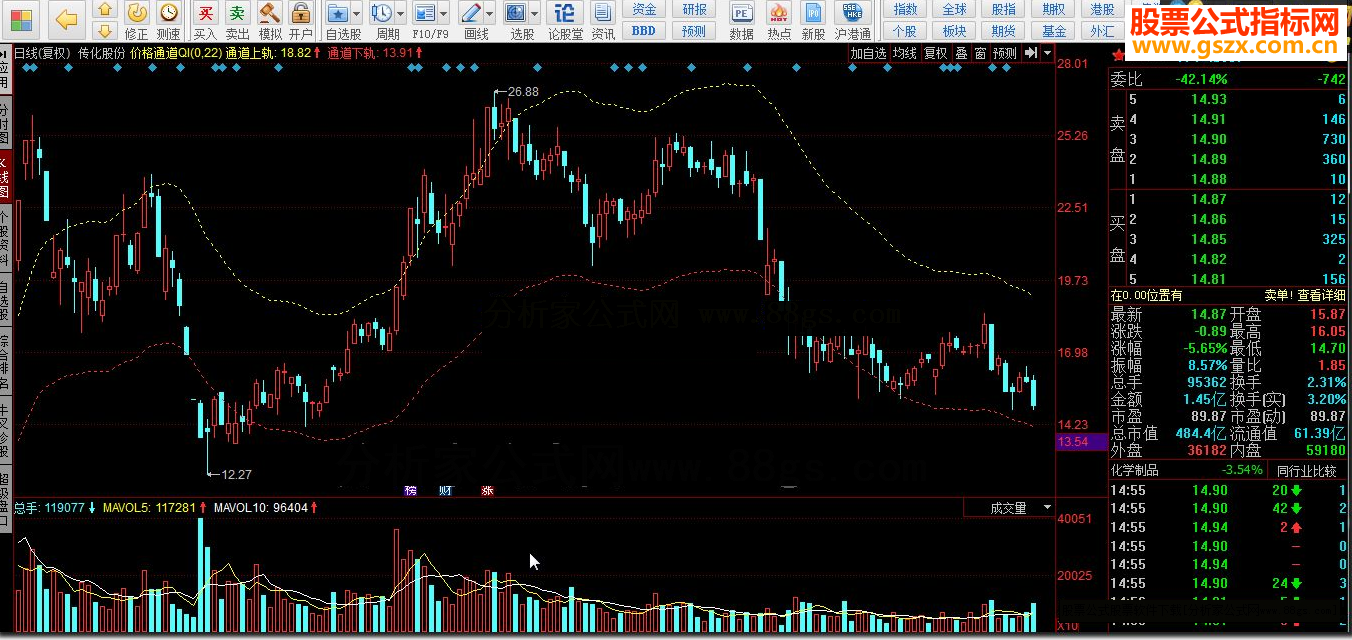
Task: Click the 26.88 high price marker
Action: click(x=523, y=91)
